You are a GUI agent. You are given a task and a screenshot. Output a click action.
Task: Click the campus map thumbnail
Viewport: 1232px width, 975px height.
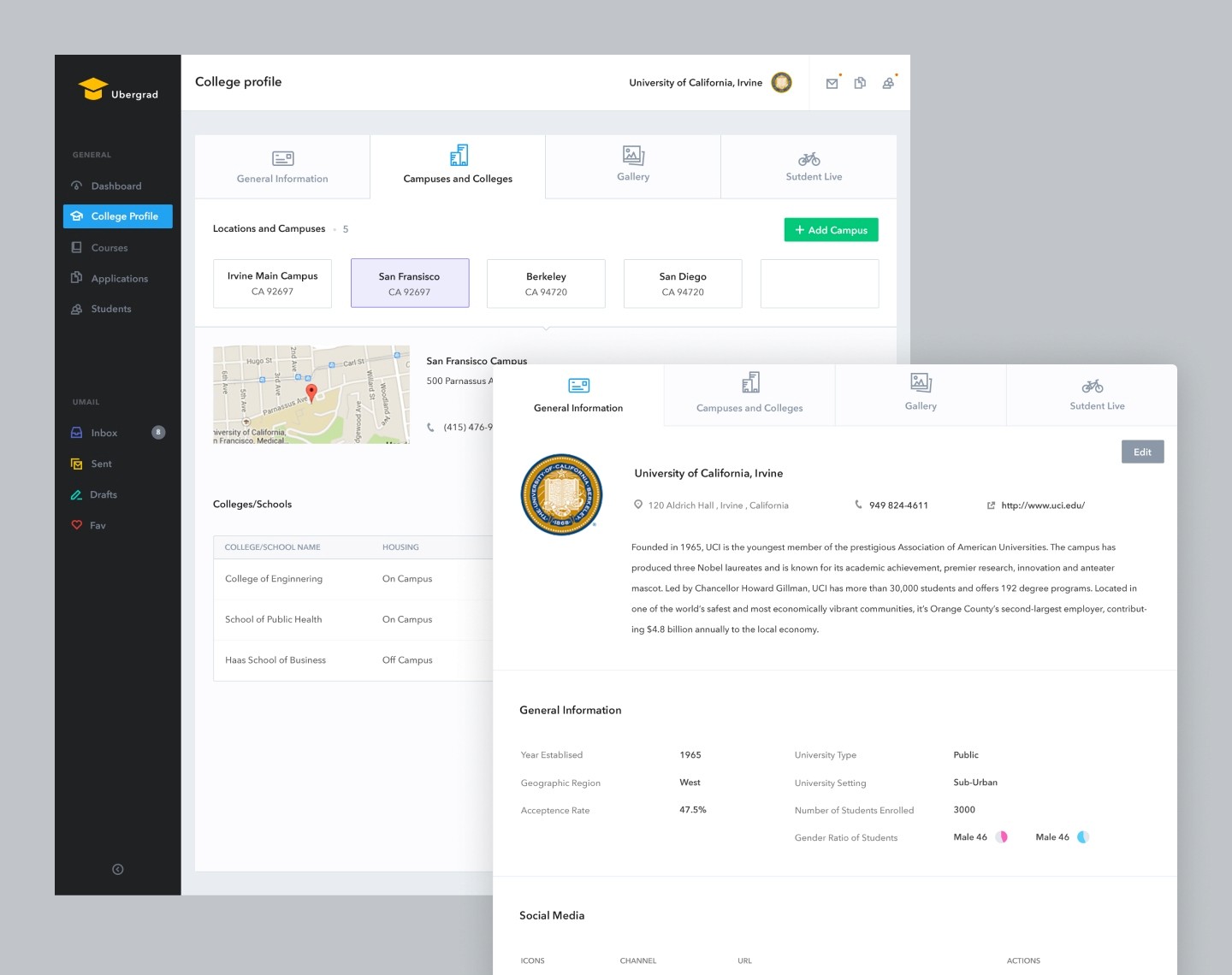[311, 394]
